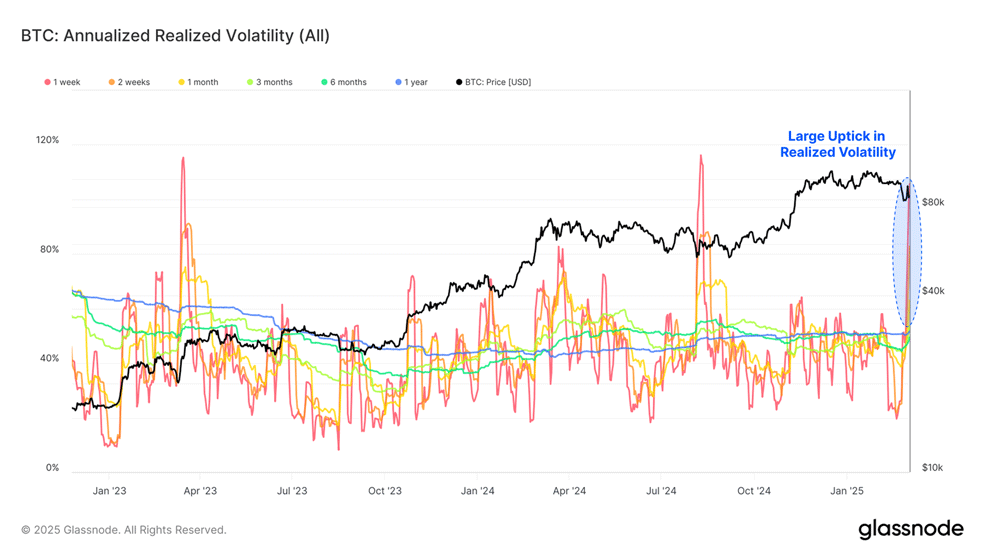Click the black BTC price legend dot

point(459,82)
